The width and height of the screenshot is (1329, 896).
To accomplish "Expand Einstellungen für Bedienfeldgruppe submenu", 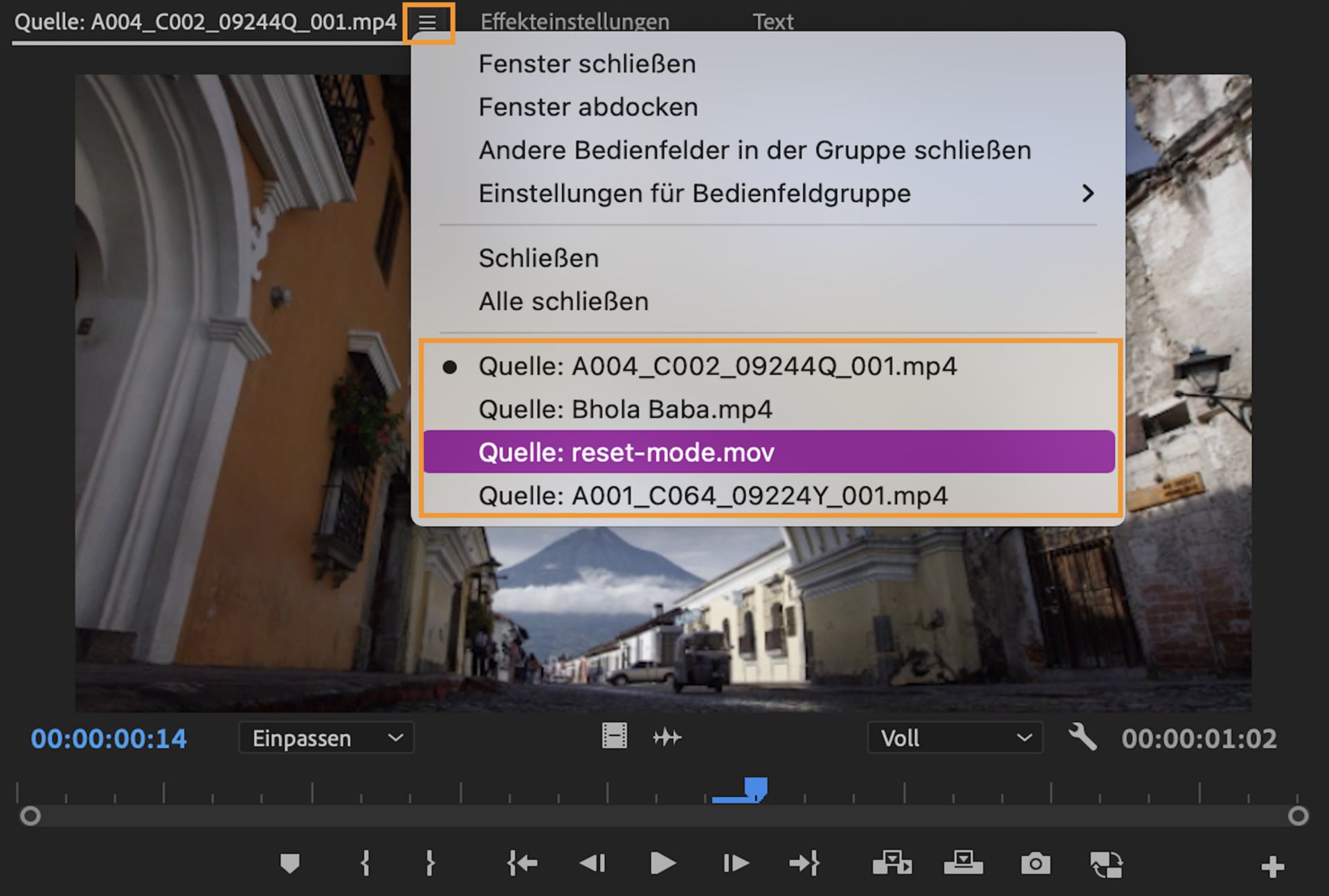I will coord(694,194).
